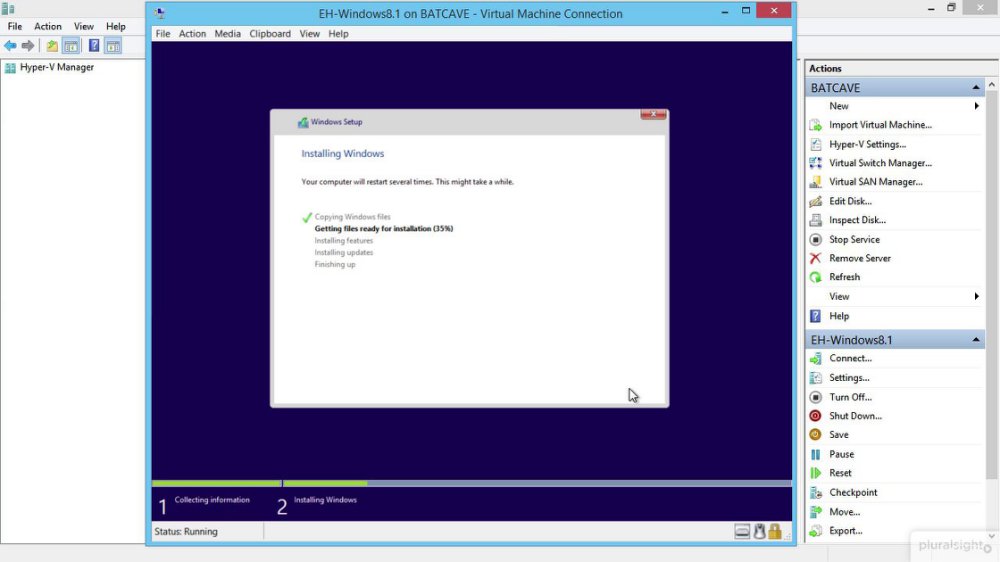Click the Stop Service icon
The height and width of the screenshot is (562, 1000).
(x=815, y=239)
